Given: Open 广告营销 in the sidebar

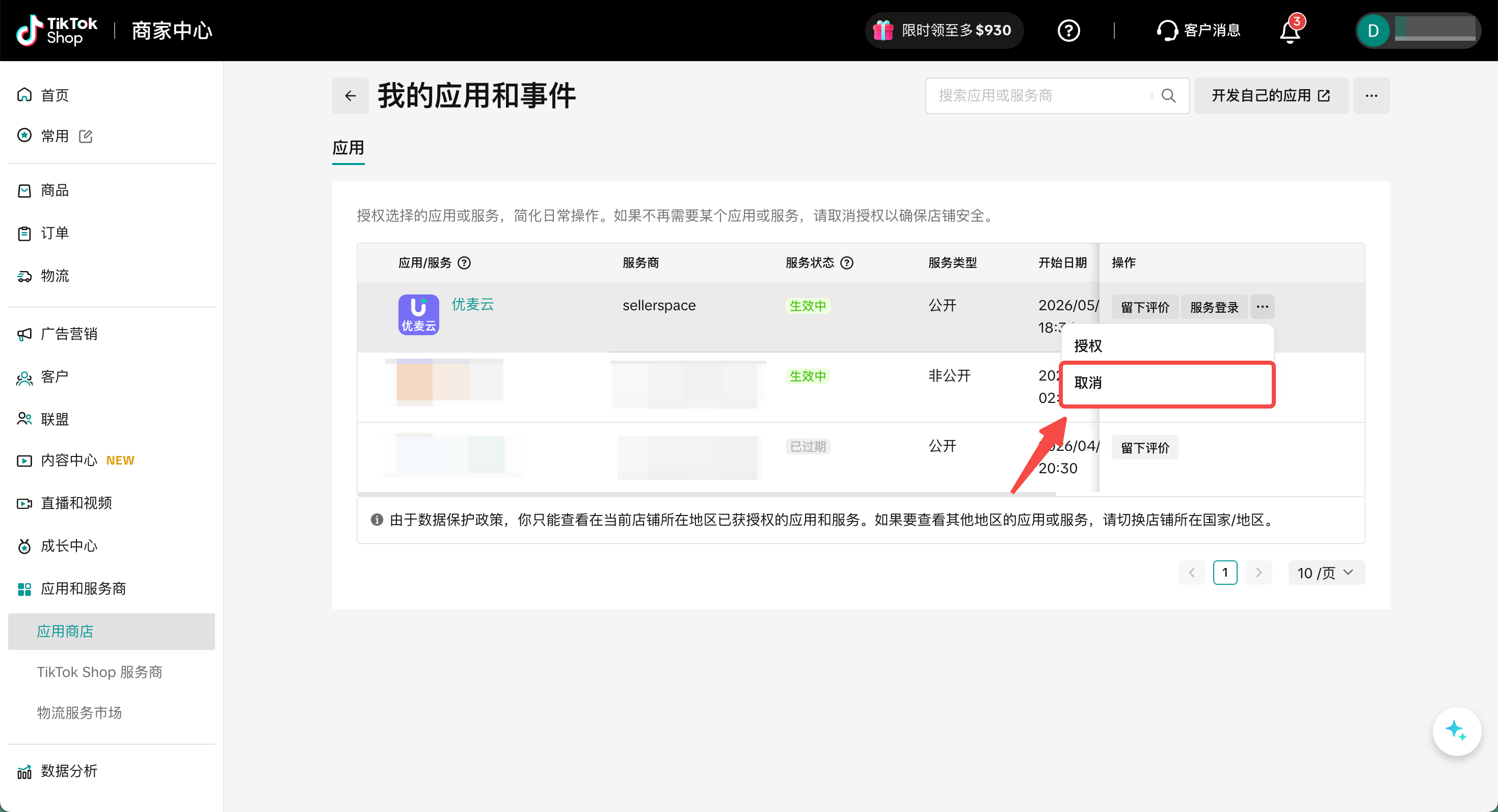Looking at the screenshot, I should [x=112, y=334].
